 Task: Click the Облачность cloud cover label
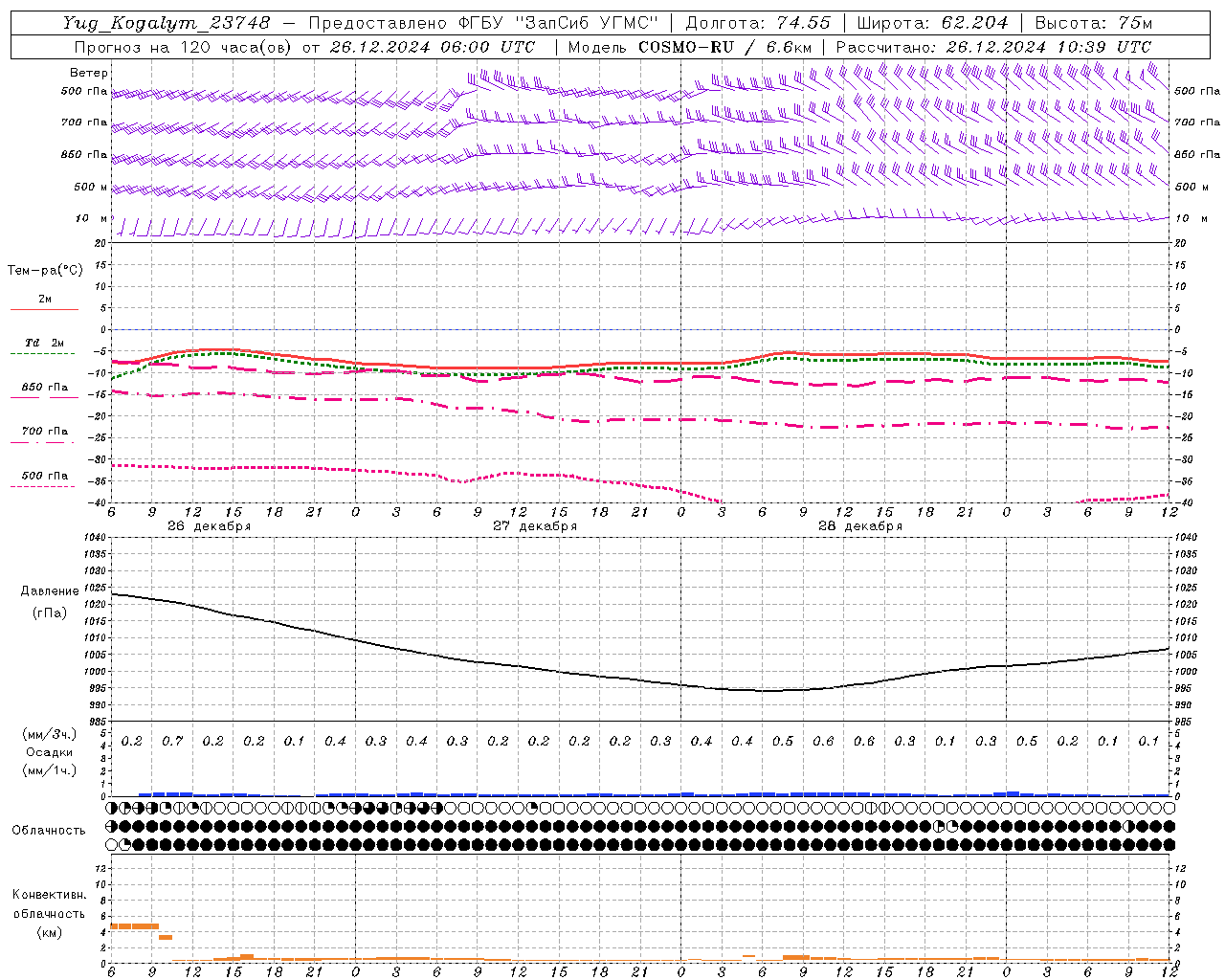[x=49, y=831]
